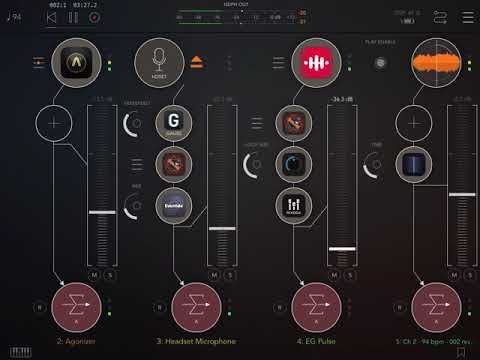This screenshot has width=480, height=360.
Task: Arm recording on Agonizer channel
Action: click(x=40, y=307)
